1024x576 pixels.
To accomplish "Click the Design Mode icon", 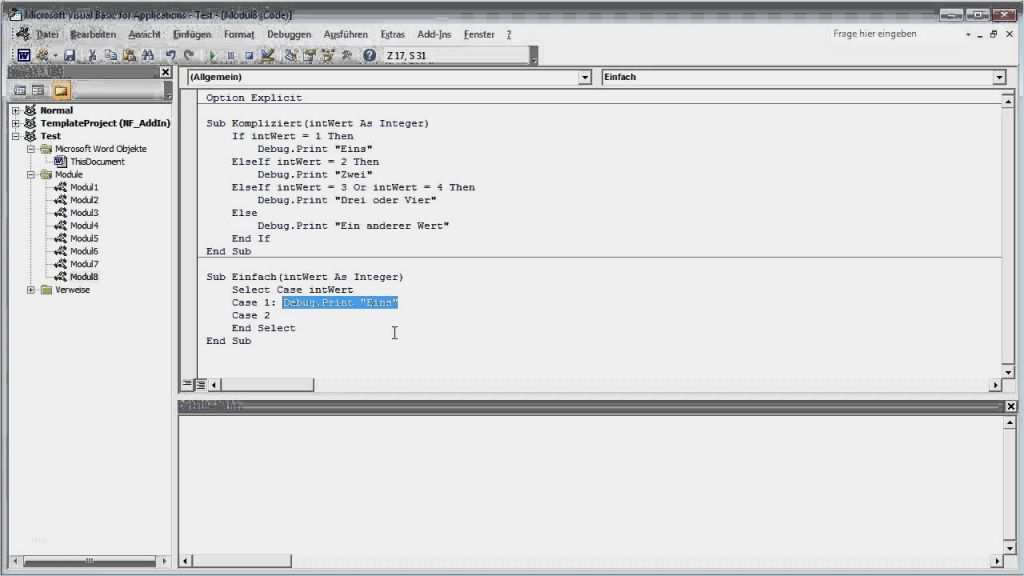I will click(x=267, y=56).
